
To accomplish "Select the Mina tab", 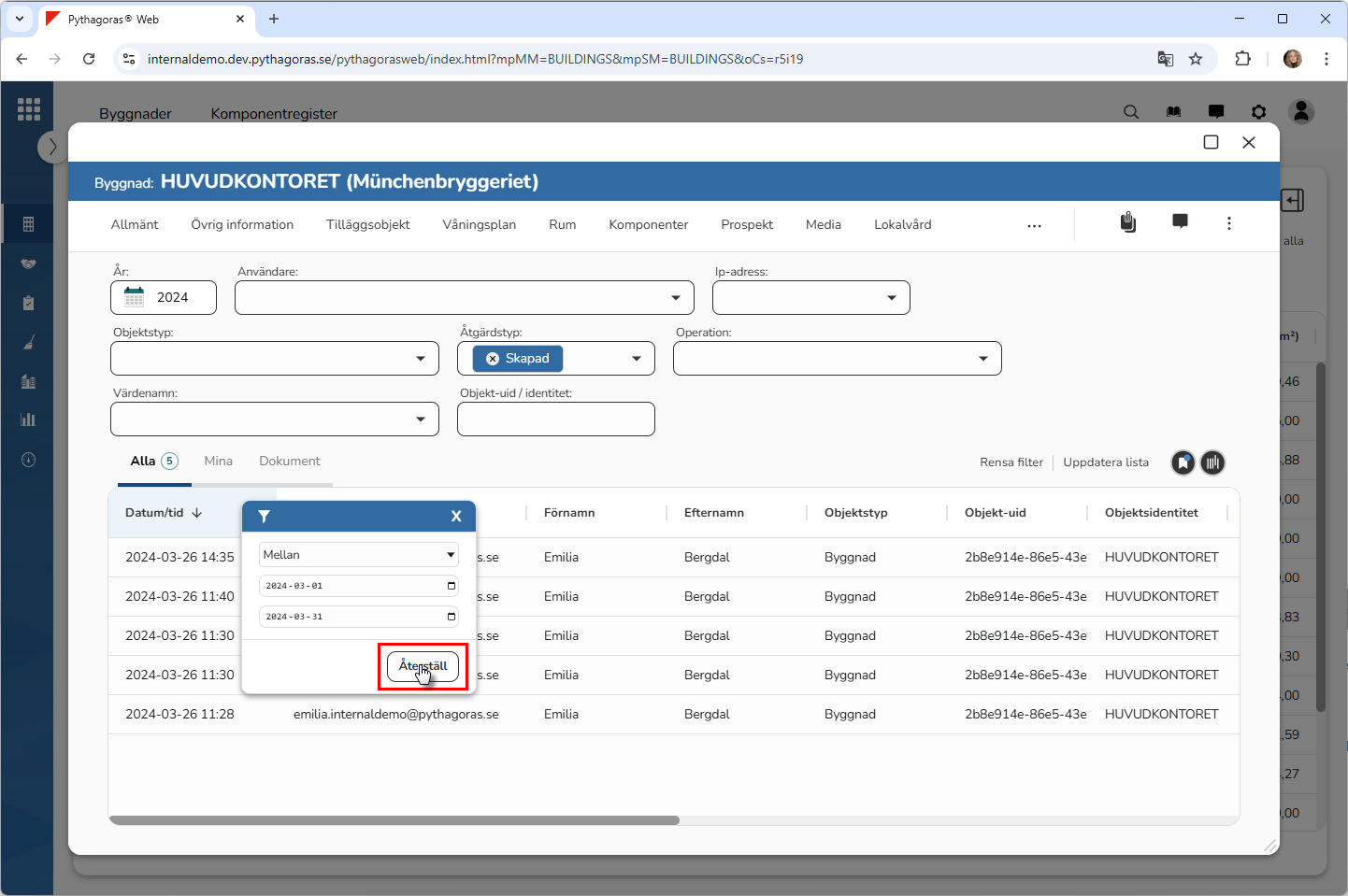I will click(x=218, y=462).
